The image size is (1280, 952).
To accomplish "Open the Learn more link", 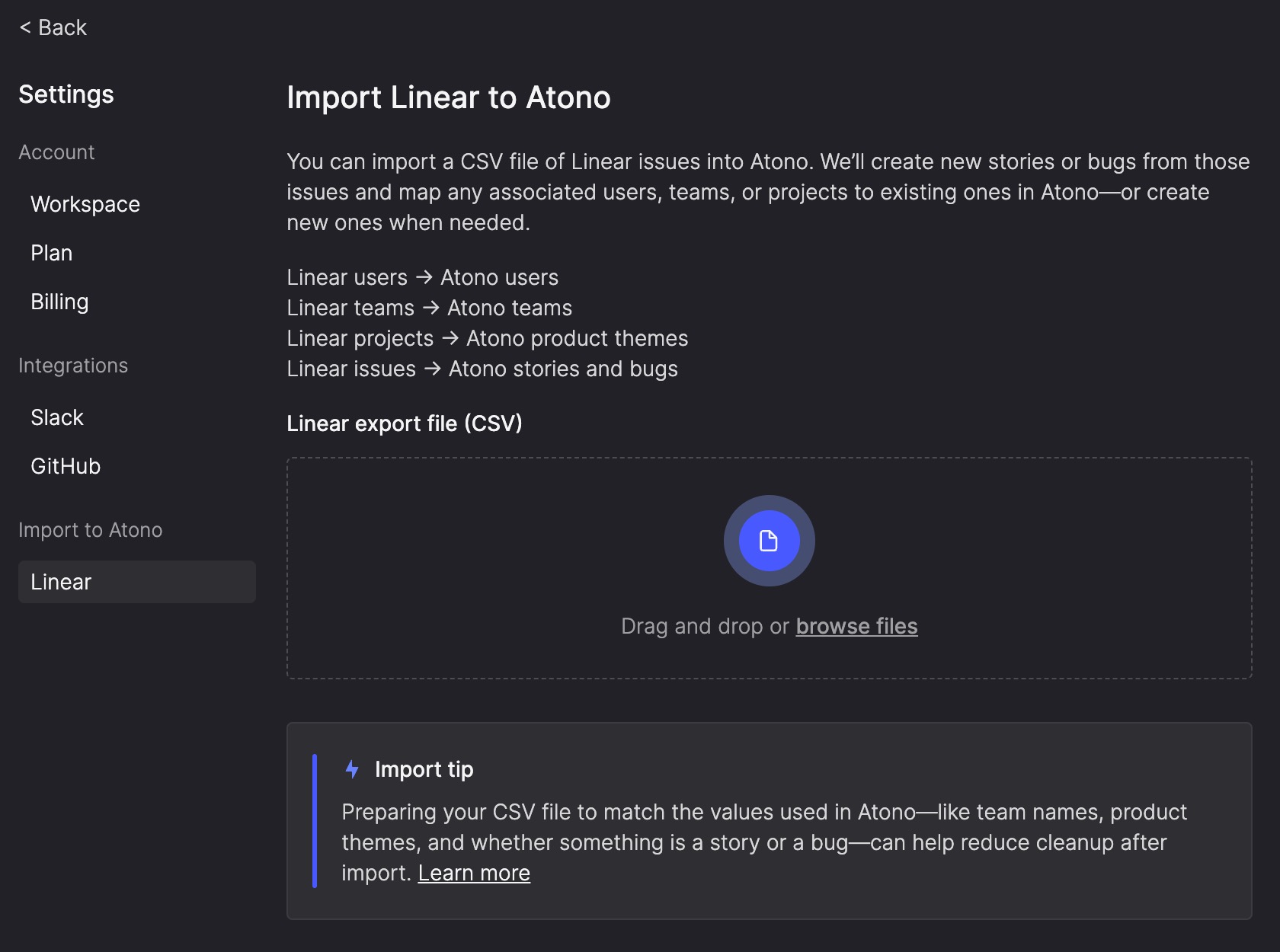I will click(474, 873).
